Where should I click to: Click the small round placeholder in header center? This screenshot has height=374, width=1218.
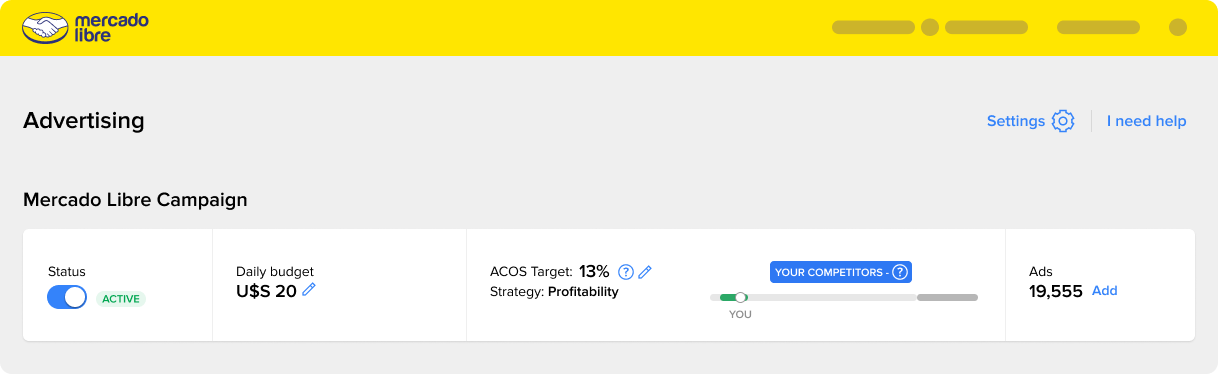point(930,28)
